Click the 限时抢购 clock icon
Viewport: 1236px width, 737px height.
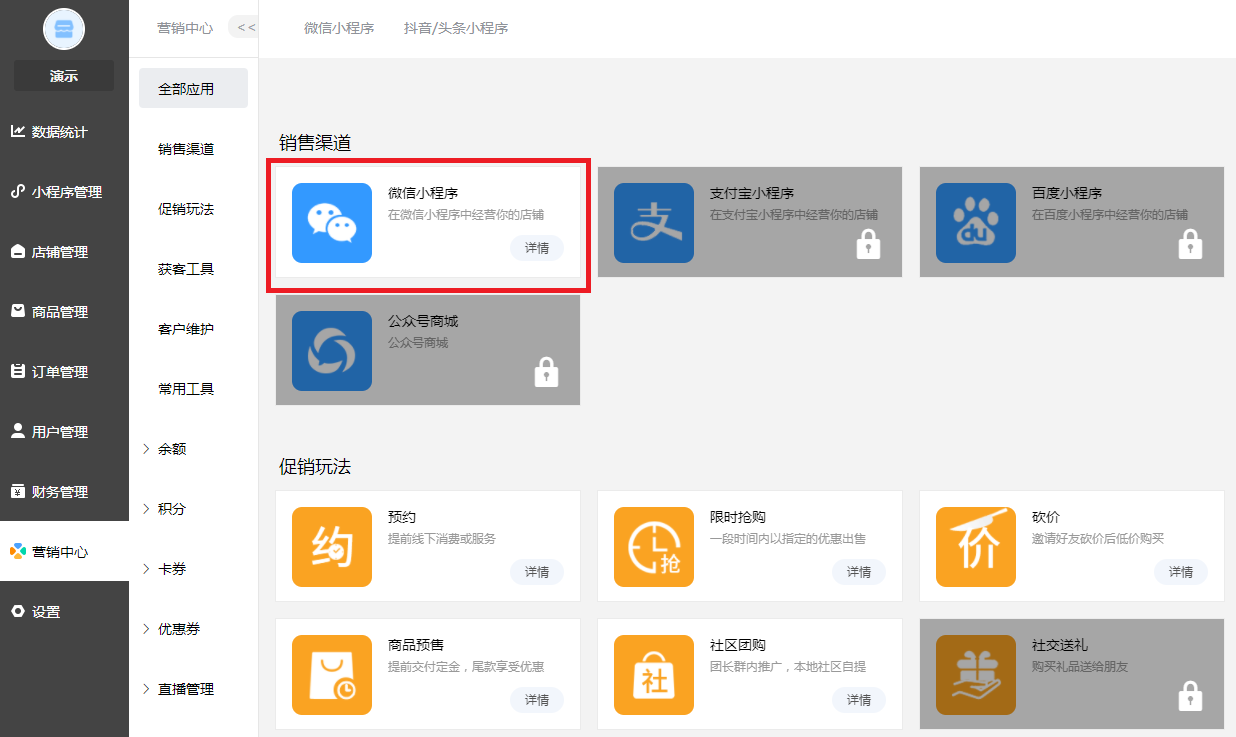coord(654,547)
